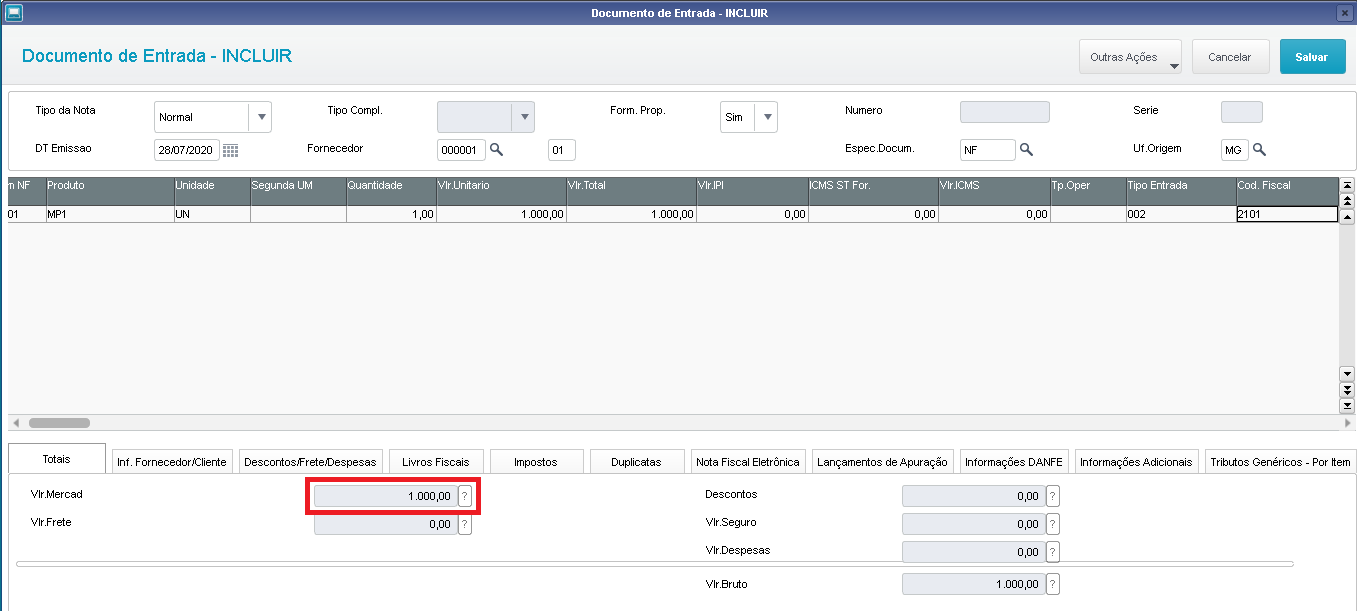Expand the Form. Prop. dropdown
This screenshot has height=614, width=1358.
[x=767, y=117]
